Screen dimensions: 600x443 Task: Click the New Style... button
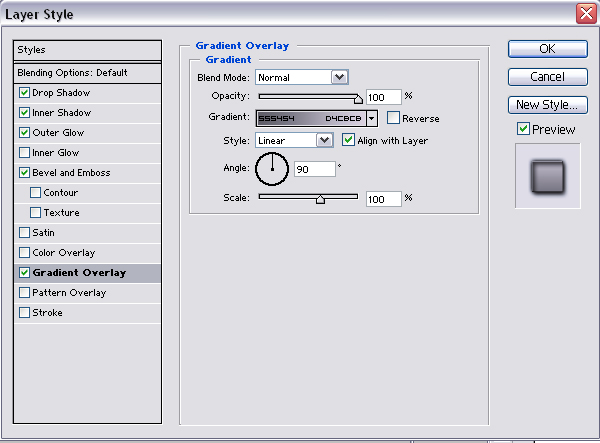(547, 104)
